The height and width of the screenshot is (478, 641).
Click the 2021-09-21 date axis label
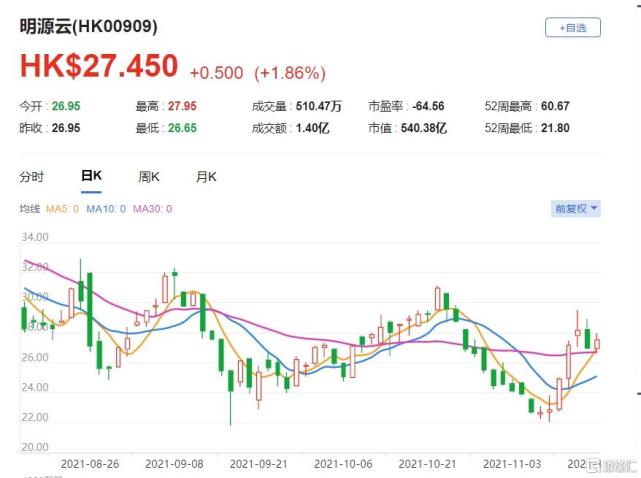(x=258, y=464)
